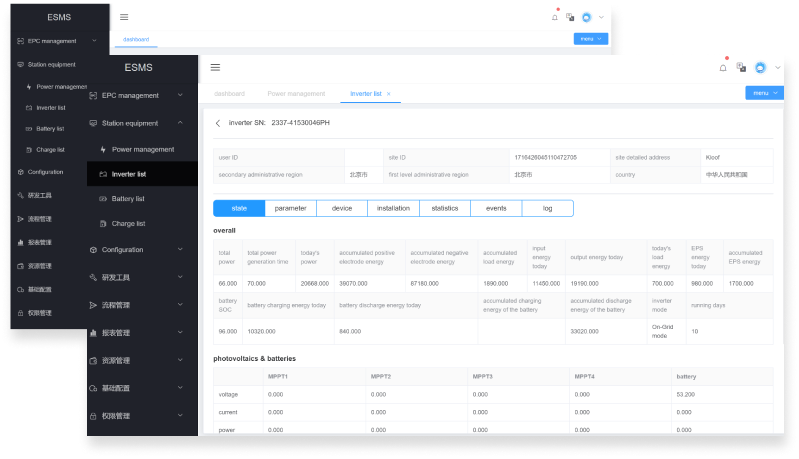799x459 pixels.
Task: Click 基础配置 icon in back sidebar
Action: pos(20,289)
